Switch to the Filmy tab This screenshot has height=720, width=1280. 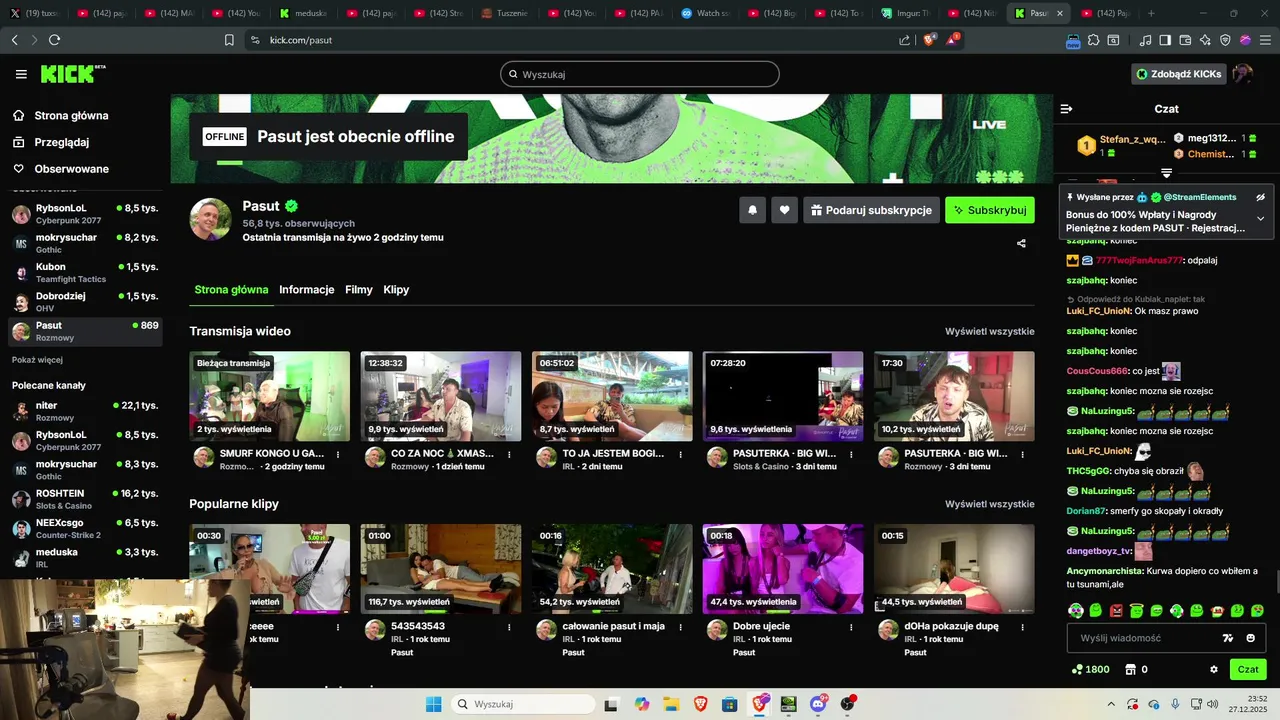tap(359, 289)
